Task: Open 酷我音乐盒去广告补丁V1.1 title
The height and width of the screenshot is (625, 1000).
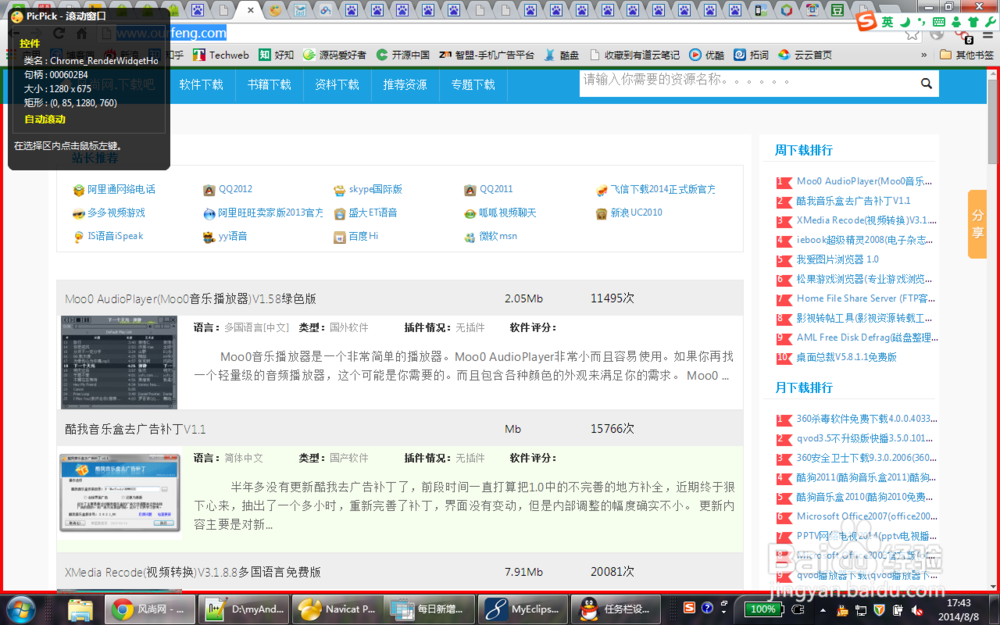Action: 135,429
